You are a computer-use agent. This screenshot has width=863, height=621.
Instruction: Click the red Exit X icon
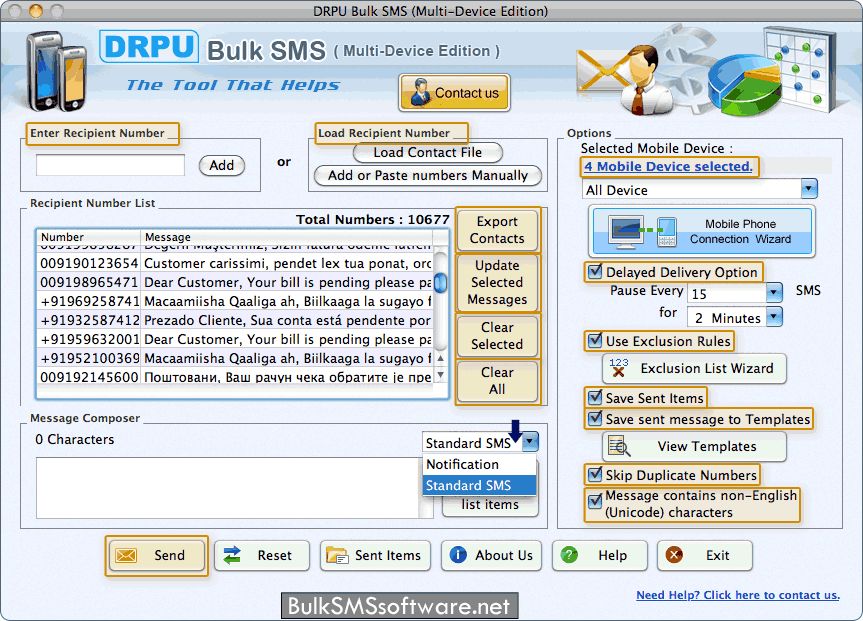pos(674,555)
